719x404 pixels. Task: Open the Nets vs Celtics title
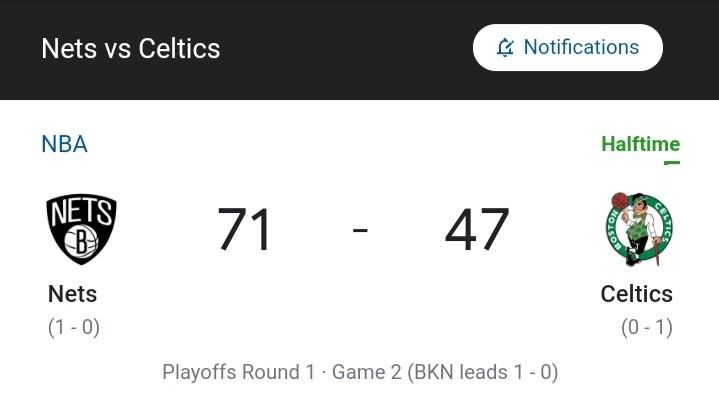pyautogui.click(x=131, y=48)
